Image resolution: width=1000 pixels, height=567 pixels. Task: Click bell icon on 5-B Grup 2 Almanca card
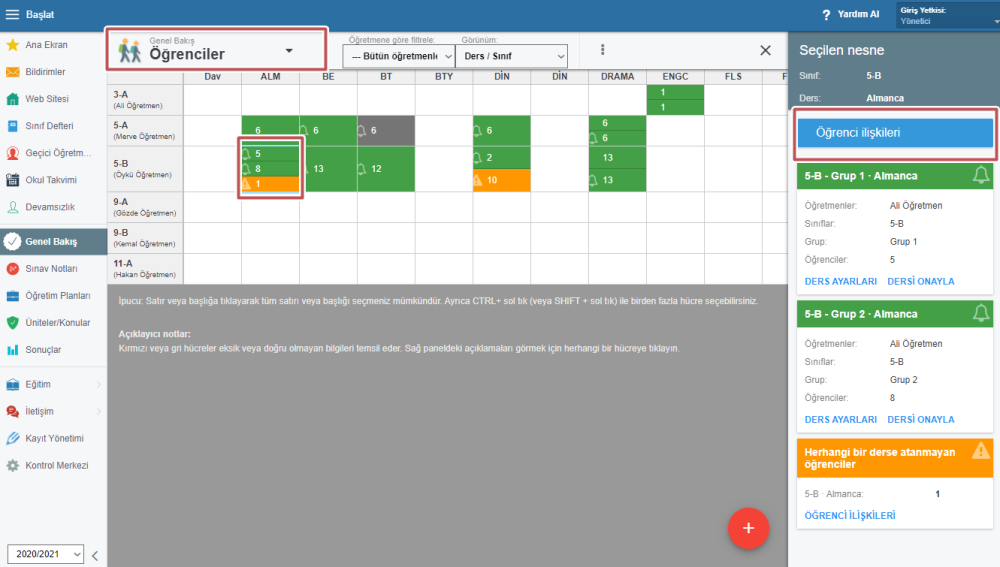[x=981, y=313]
